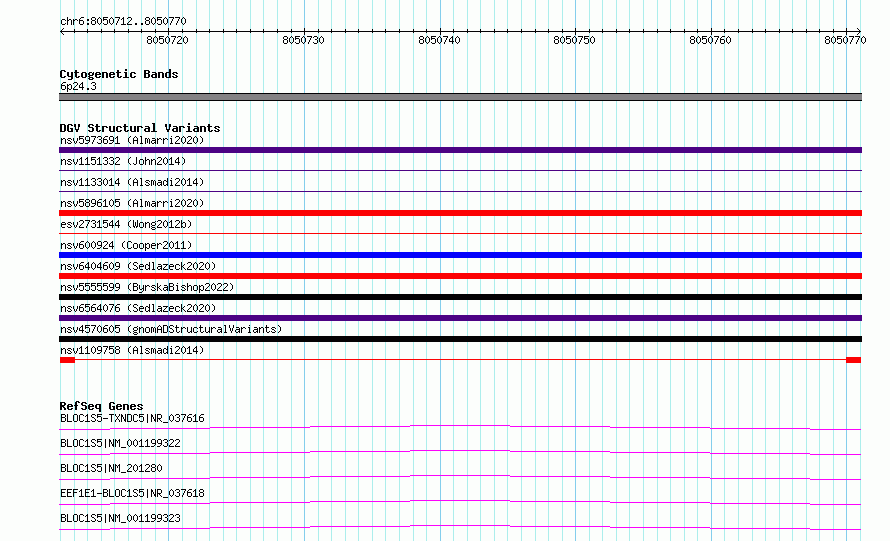The width and height of the screenshot is (890, 541).
Task: Click the purple nsv6564076 variant bar
Action: (460, 318)
